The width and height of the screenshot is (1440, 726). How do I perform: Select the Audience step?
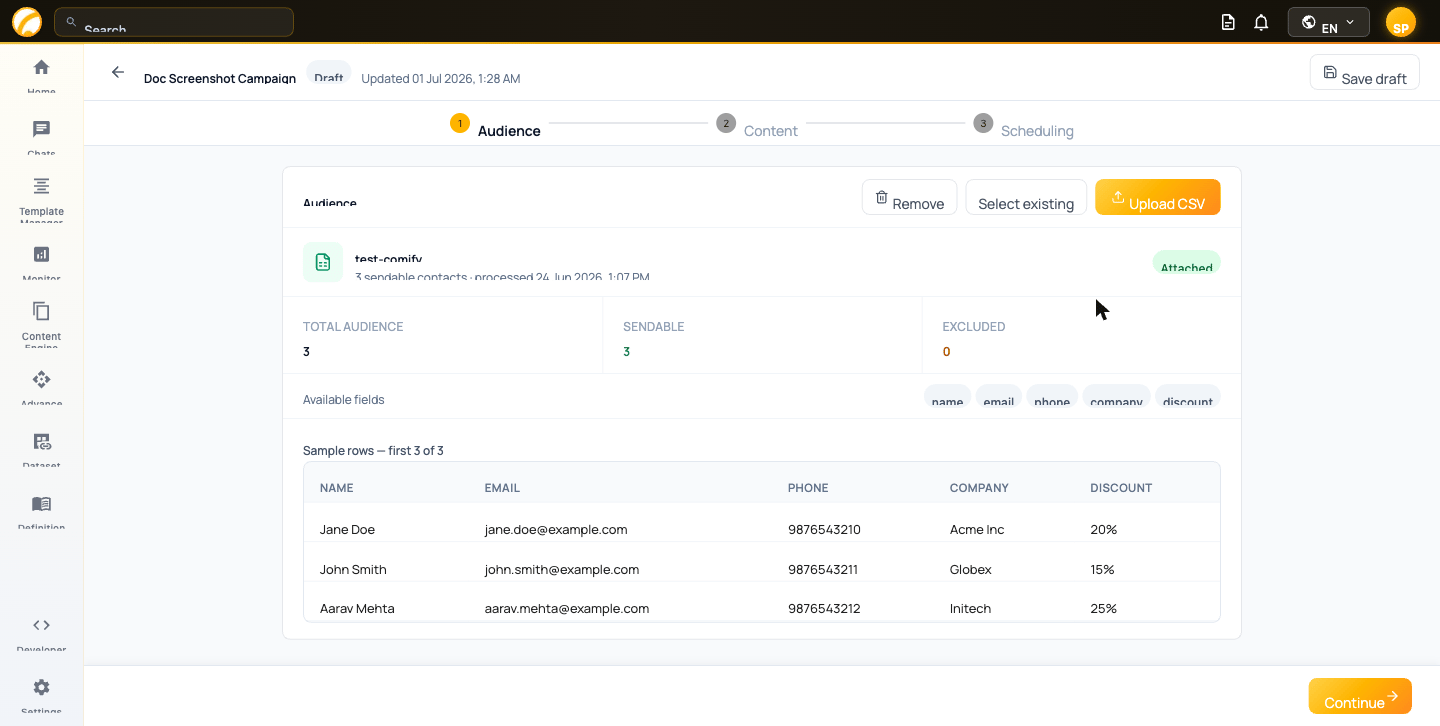click(496, 125)
